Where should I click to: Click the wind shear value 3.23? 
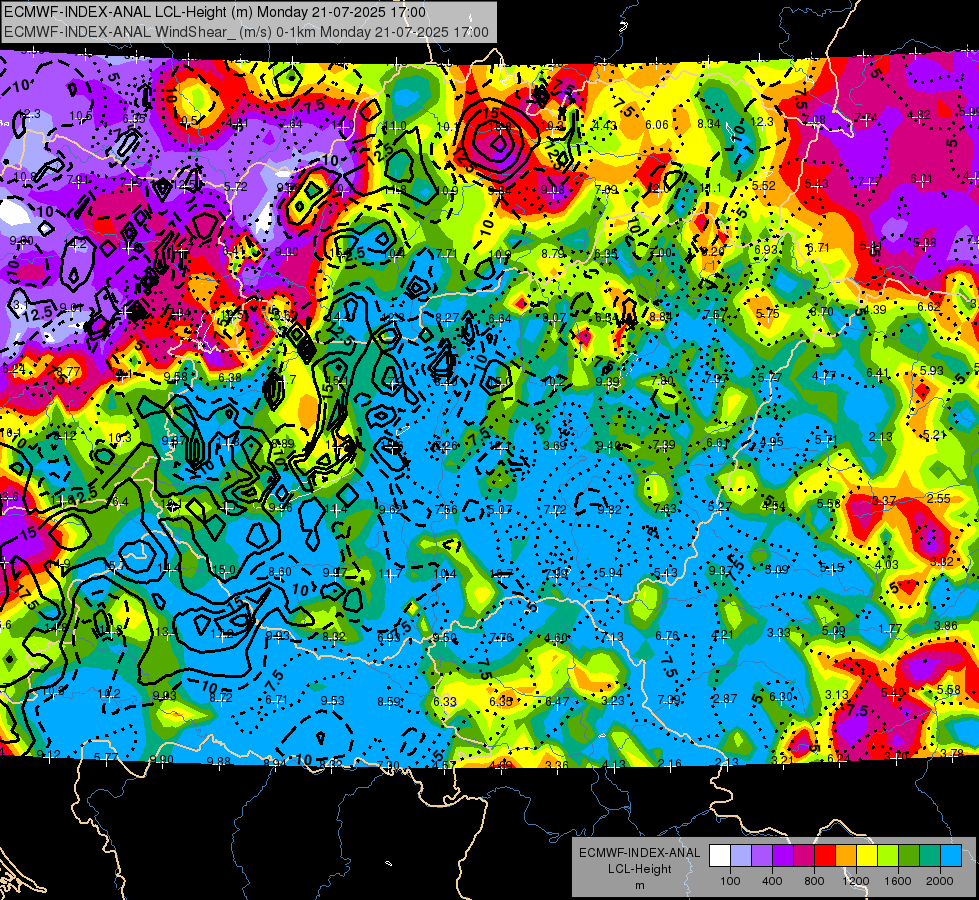tap(612, 700)
